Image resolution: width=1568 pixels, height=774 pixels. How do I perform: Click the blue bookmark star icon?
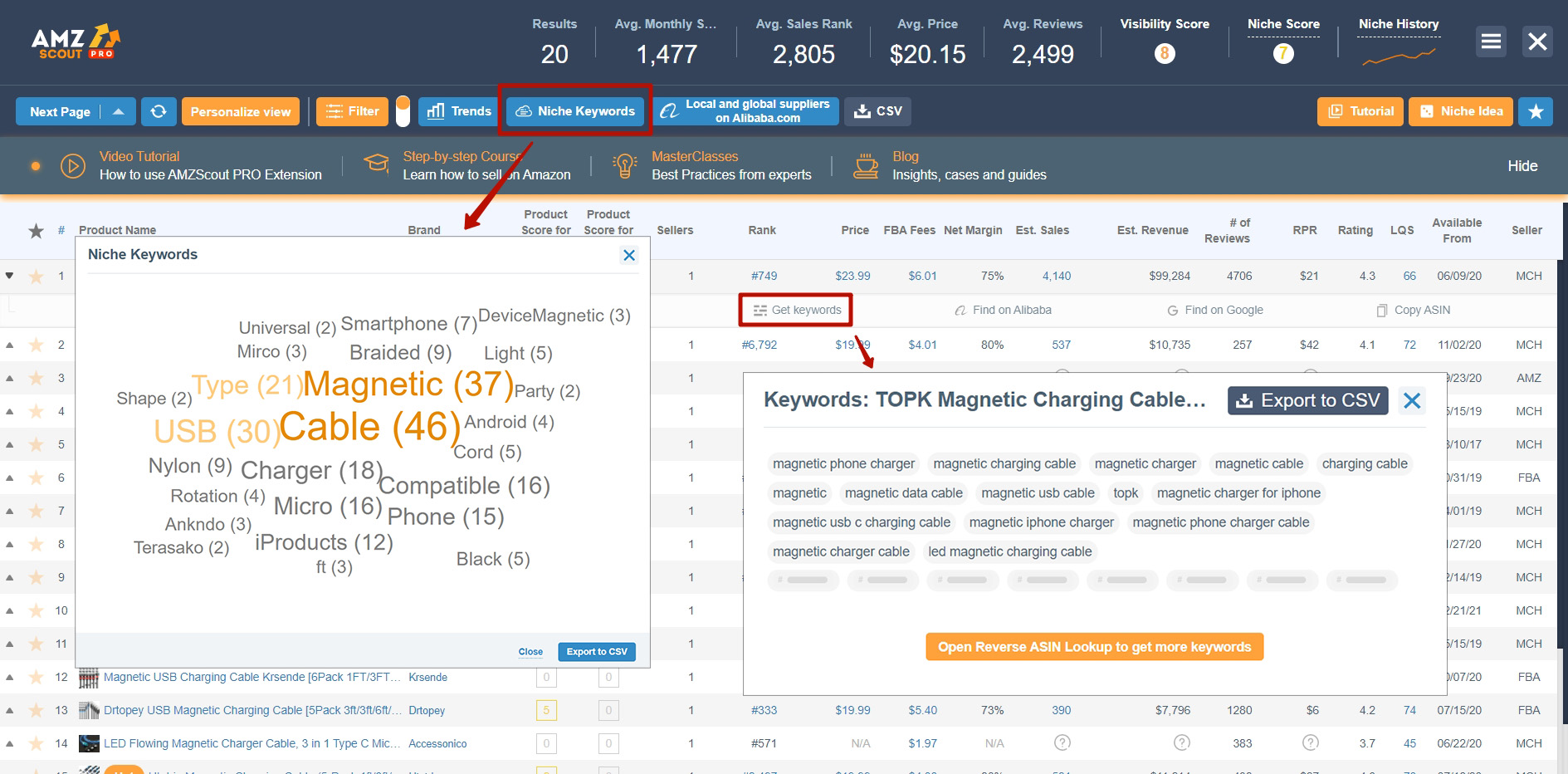(x=1536, y=110)
